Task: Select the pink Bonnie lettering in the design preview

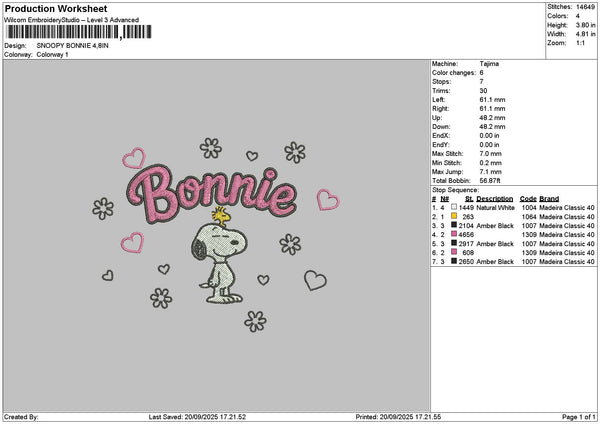Action: coord(212,194)
